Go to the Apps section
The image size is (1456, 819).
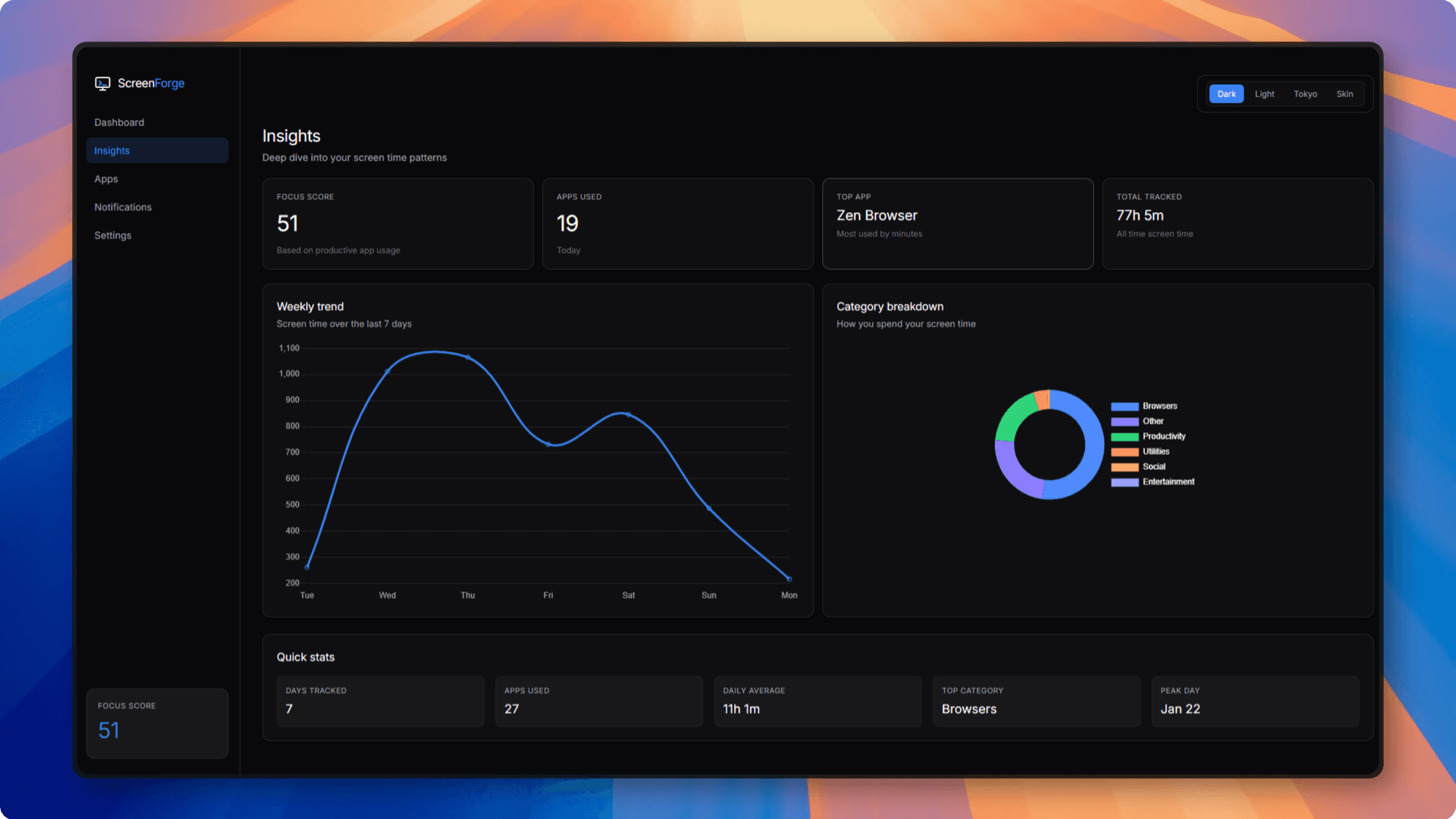click(106, 179)
